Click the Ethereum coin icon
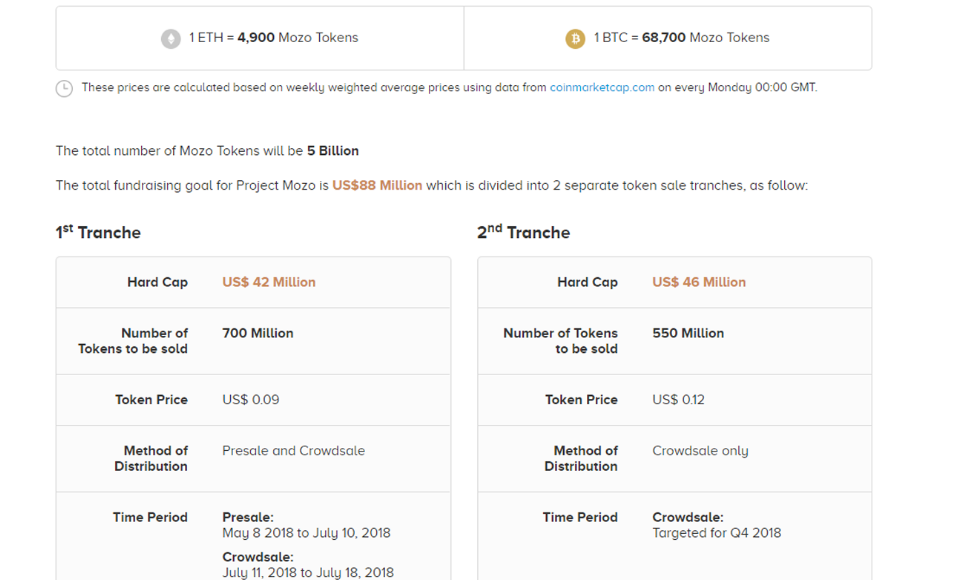The image size is (963, 580). (x=171, y=39)
